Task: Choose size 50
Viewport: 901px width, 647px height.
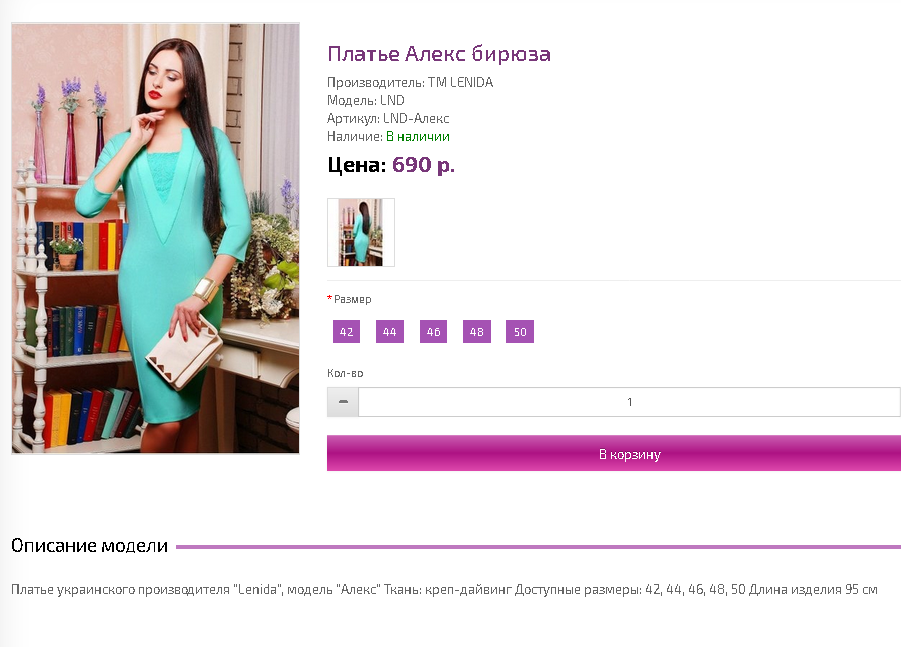Action: click(520, 332)
